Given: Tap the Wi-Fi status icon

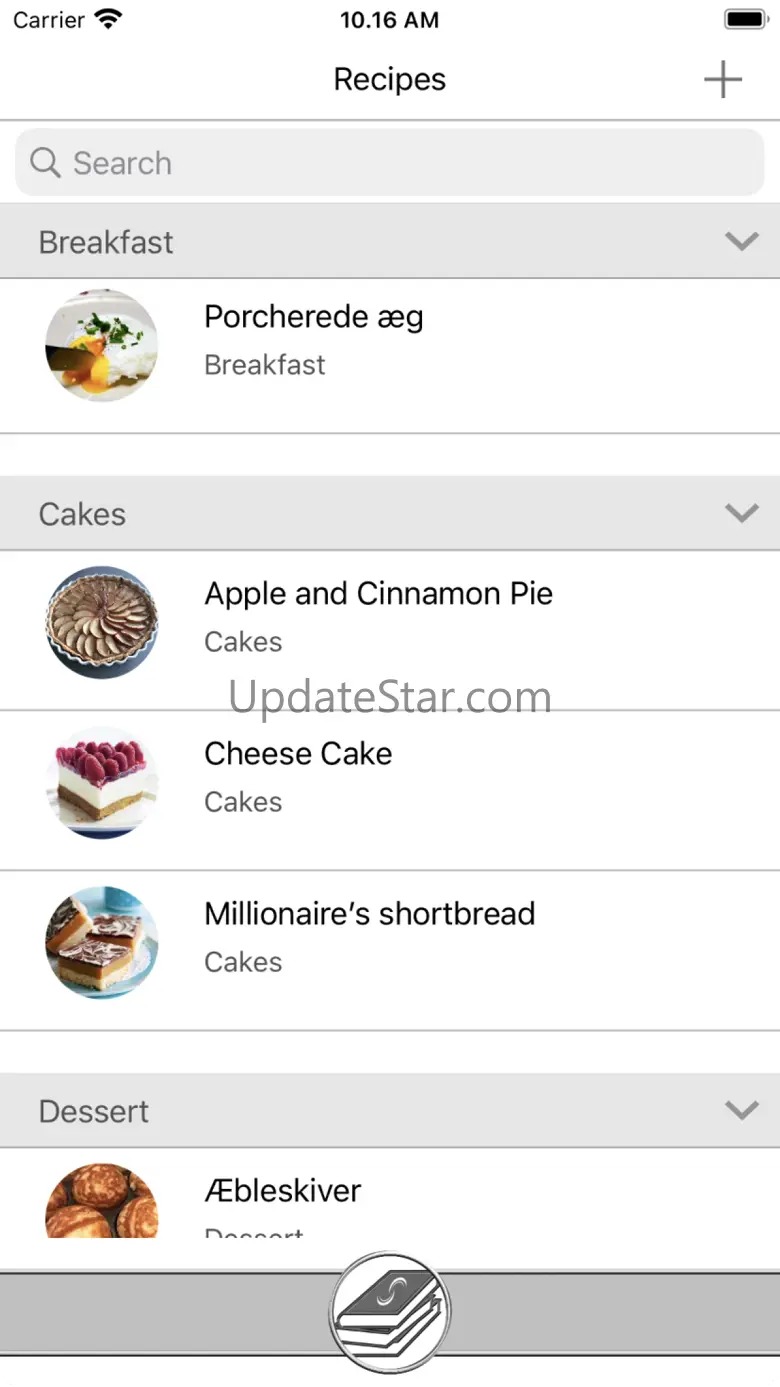Looking at the screenshot, I should 107,20.
